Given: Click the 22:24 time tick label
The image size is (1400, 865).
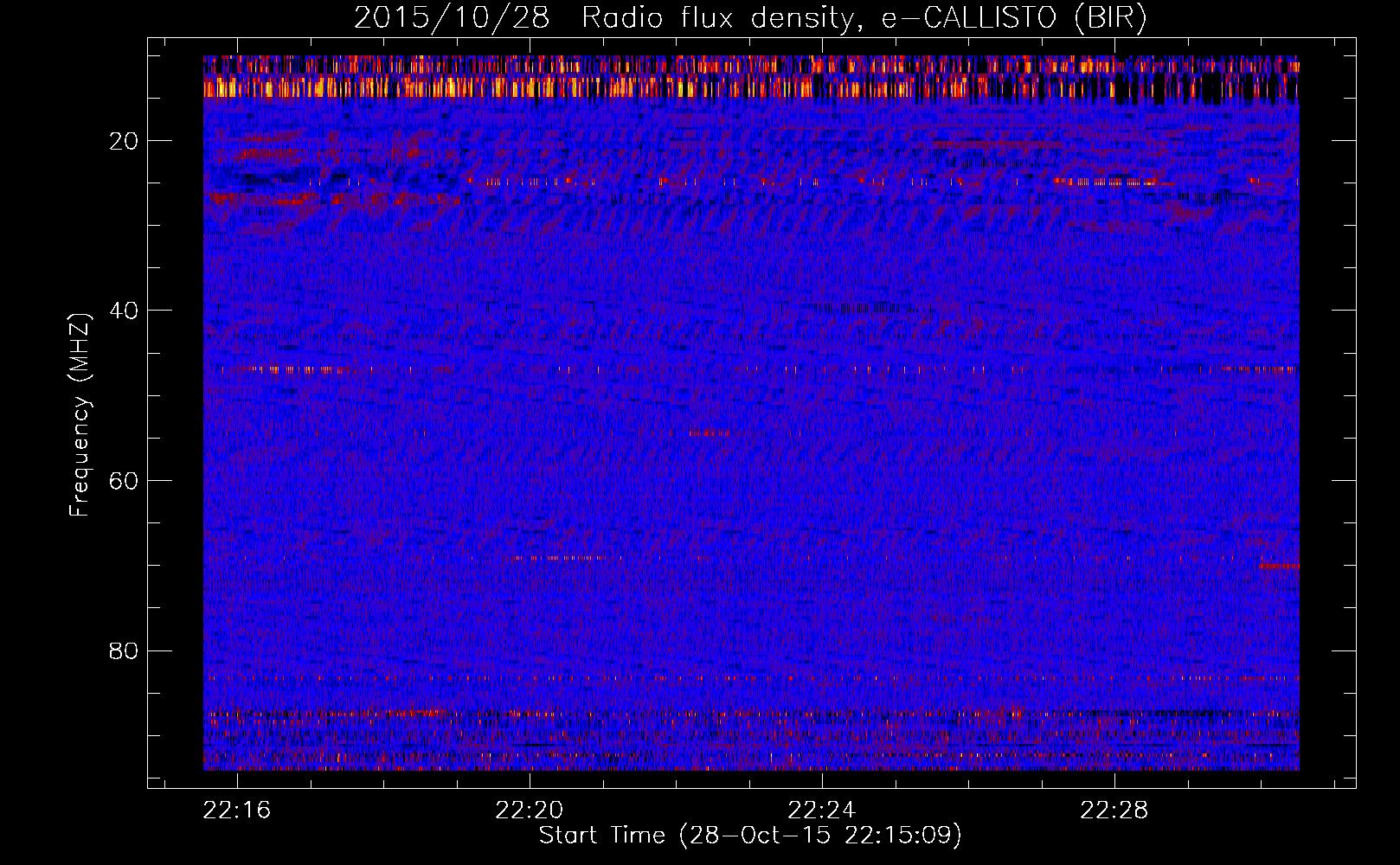Looking at the screenshot, I should click(x=821, y=810).
